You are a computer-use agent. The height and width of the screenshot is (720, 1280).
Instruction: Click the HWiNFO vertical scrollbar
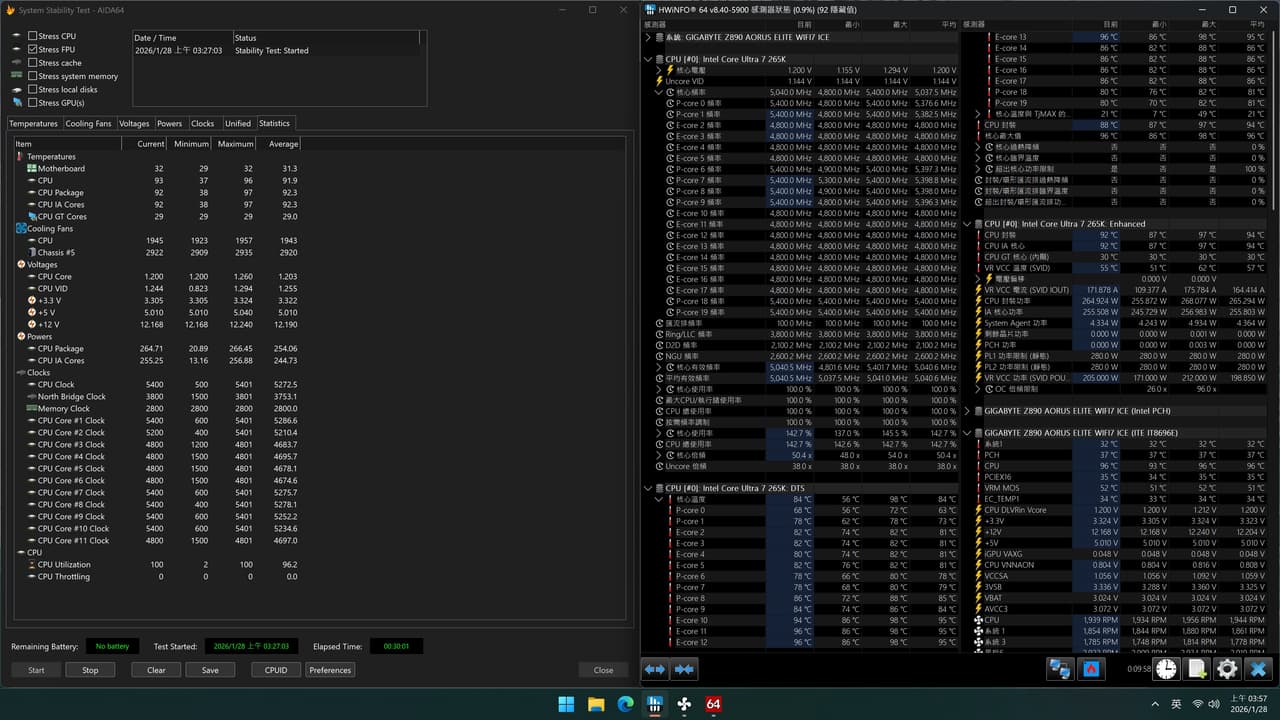[x=1273, y=340]
